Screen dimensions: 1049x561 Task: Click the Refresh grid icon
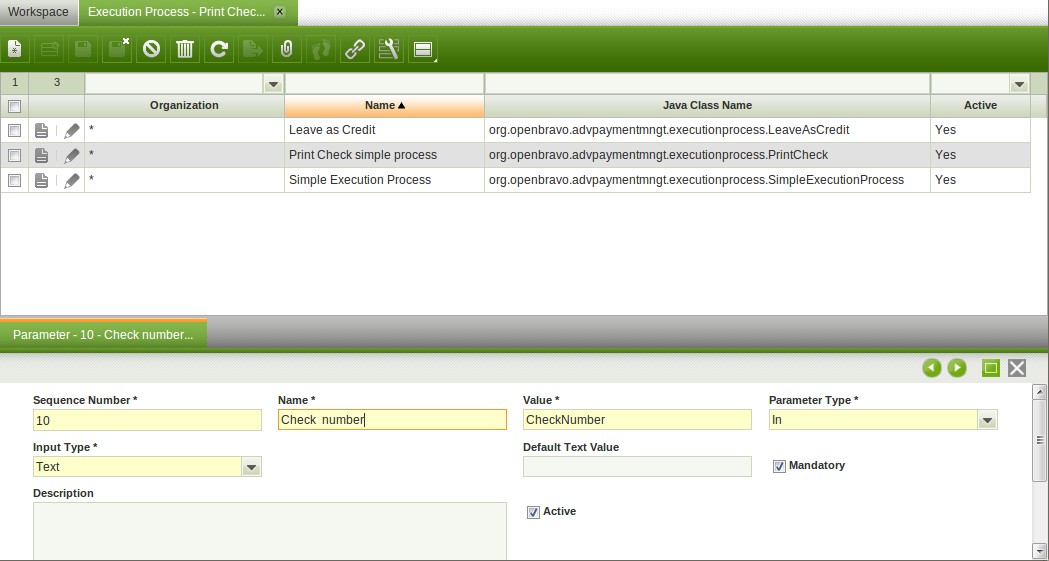tap(219, 49)
